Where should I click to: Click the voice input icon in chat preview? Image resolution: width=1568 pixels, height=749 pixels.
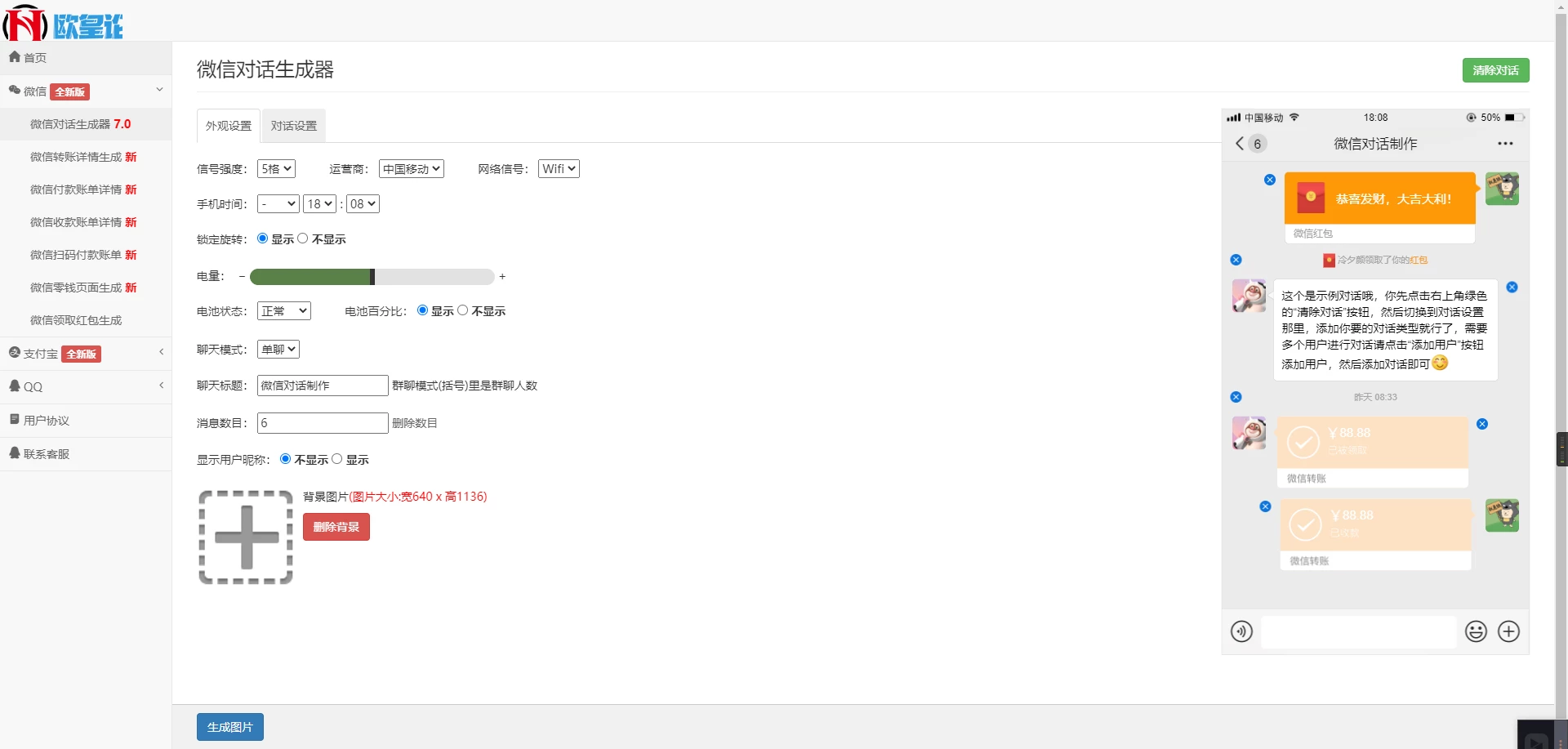click(x=1241, y=631)
